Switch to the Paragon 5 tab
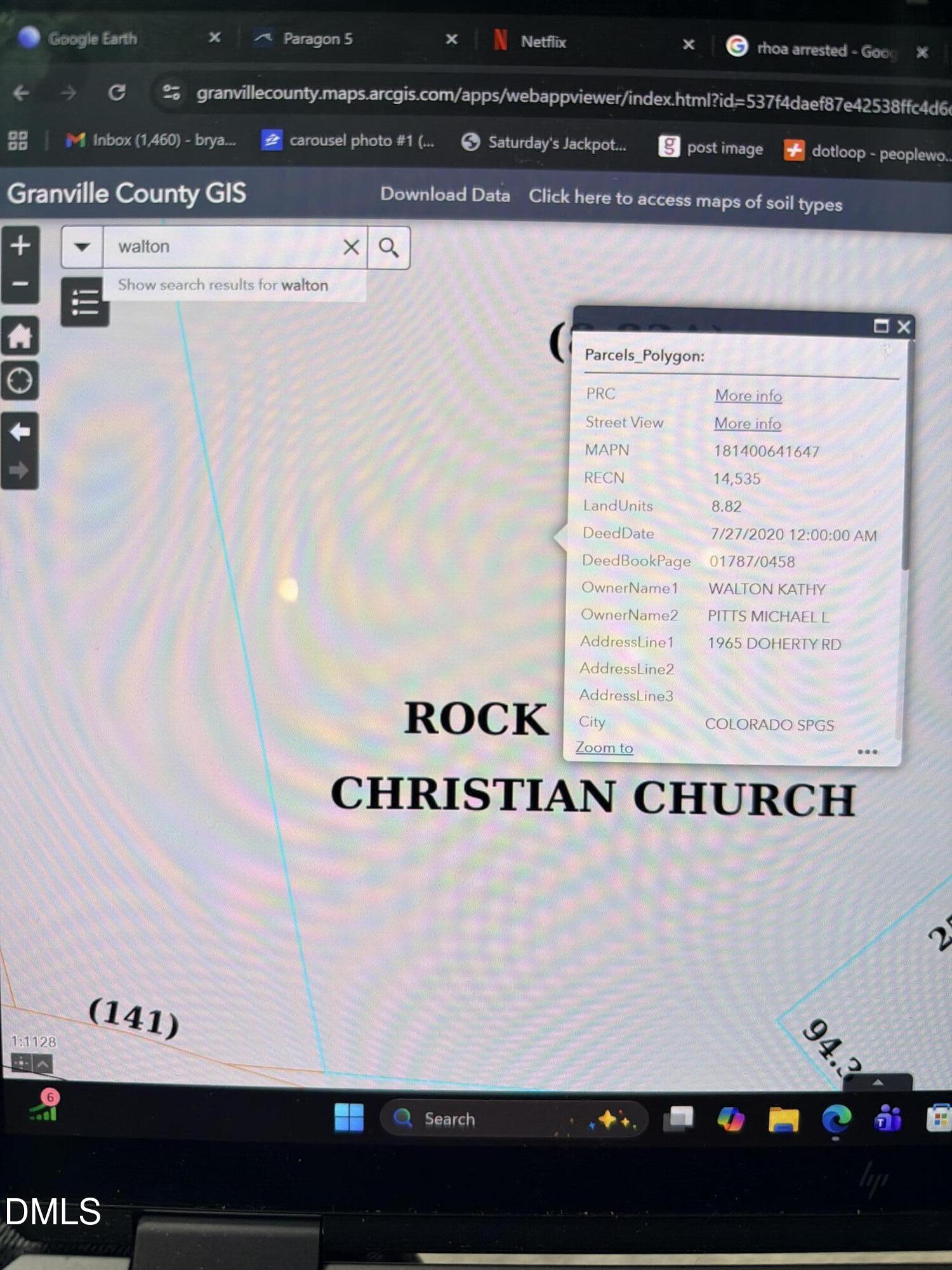 coord(317,39)
